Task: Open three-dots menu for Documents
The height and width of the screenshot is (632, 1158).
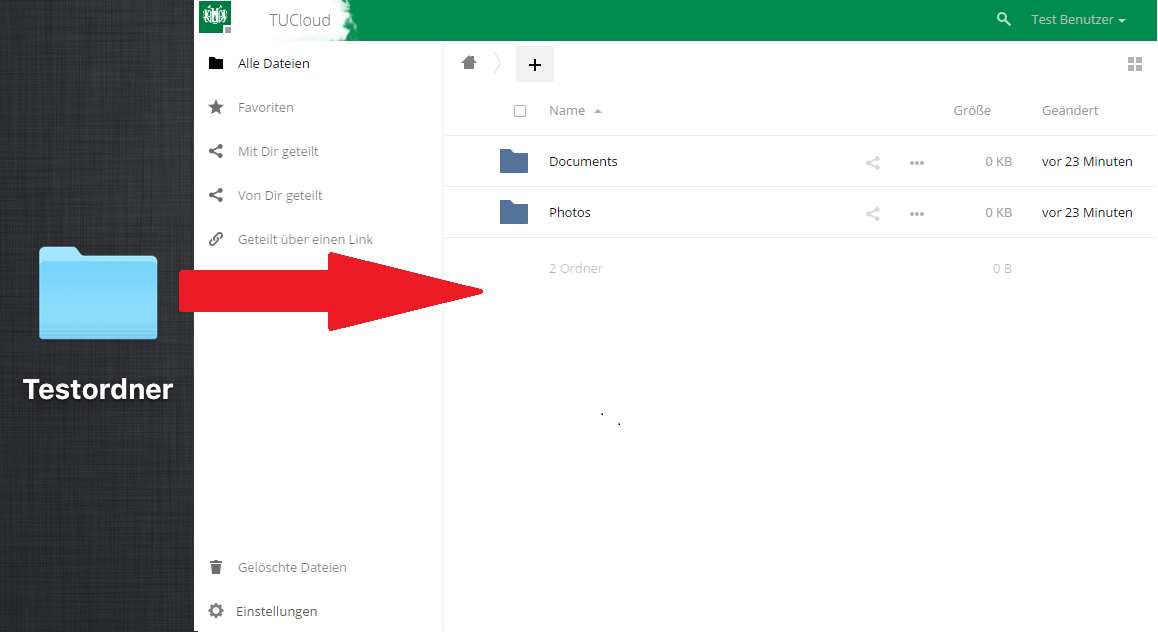Action: click(916, 162)
